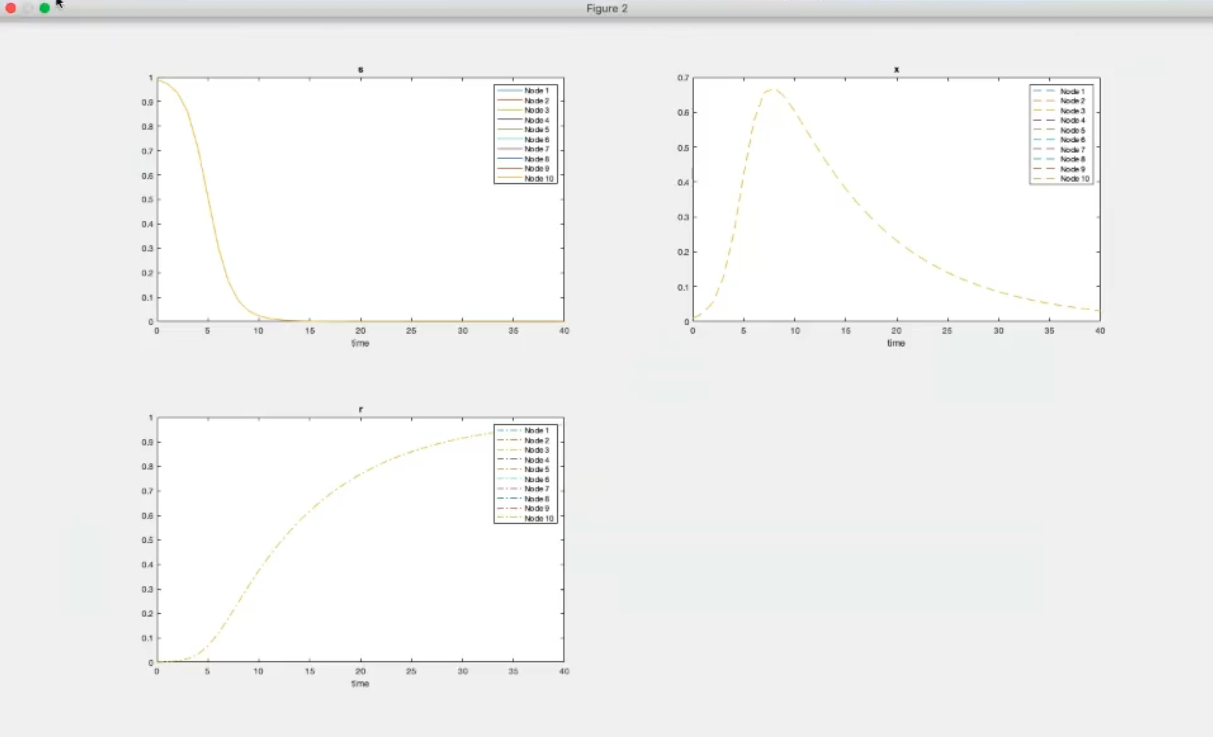Click the "time" axis label under the r plot
This screenshot has height=737, width=1213.
(360, 683)
